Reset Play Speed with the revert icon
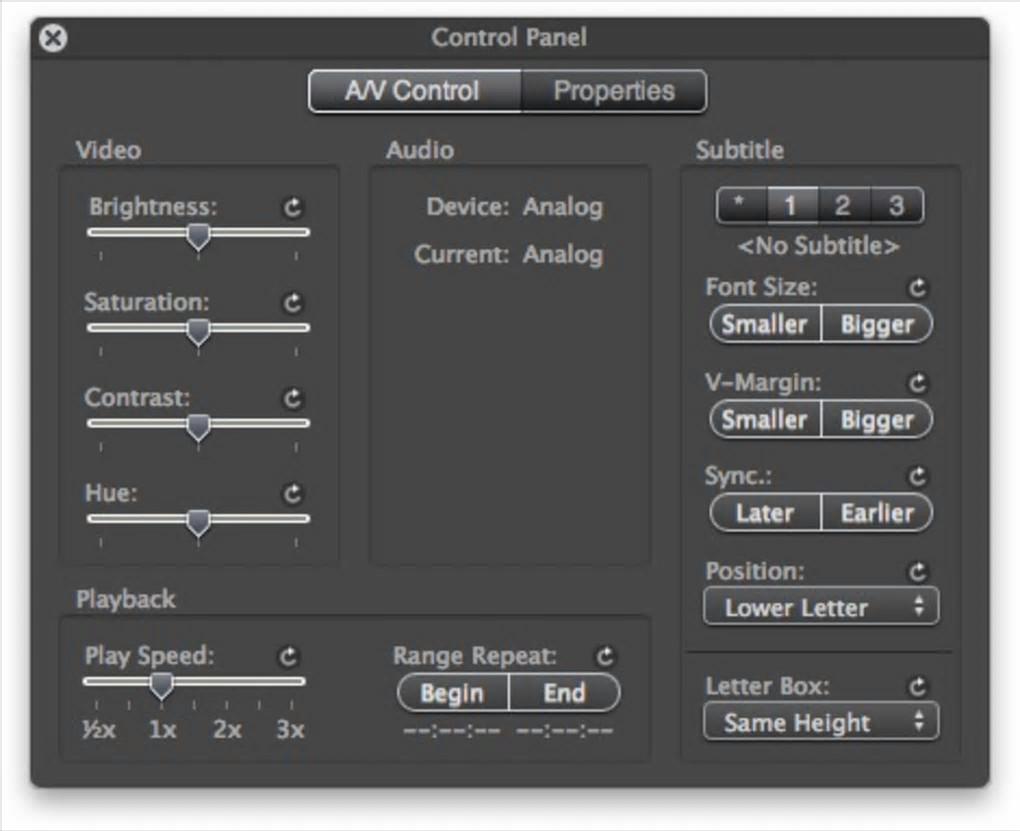 click(x=289, y=657)
